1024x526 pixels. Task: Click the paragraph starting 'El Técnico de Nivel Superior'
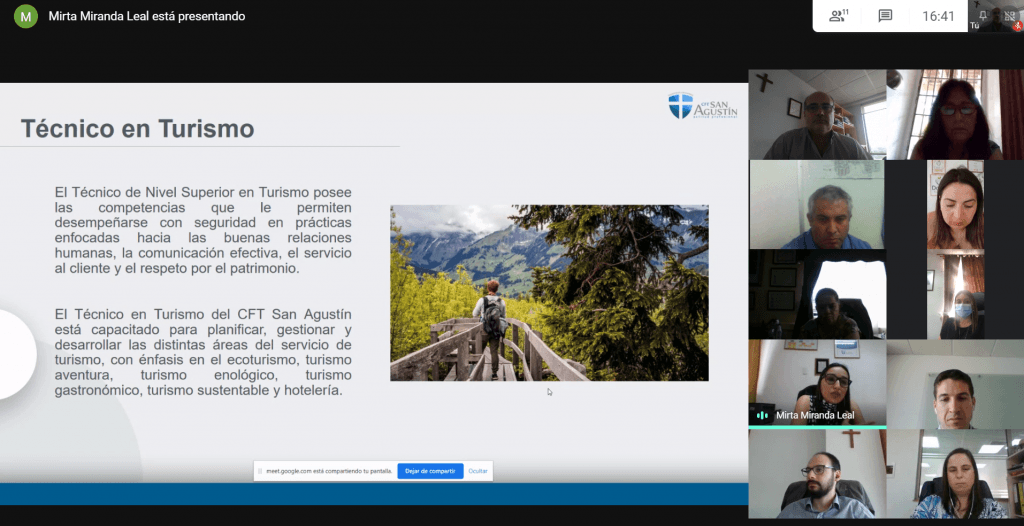click(203, 231)
